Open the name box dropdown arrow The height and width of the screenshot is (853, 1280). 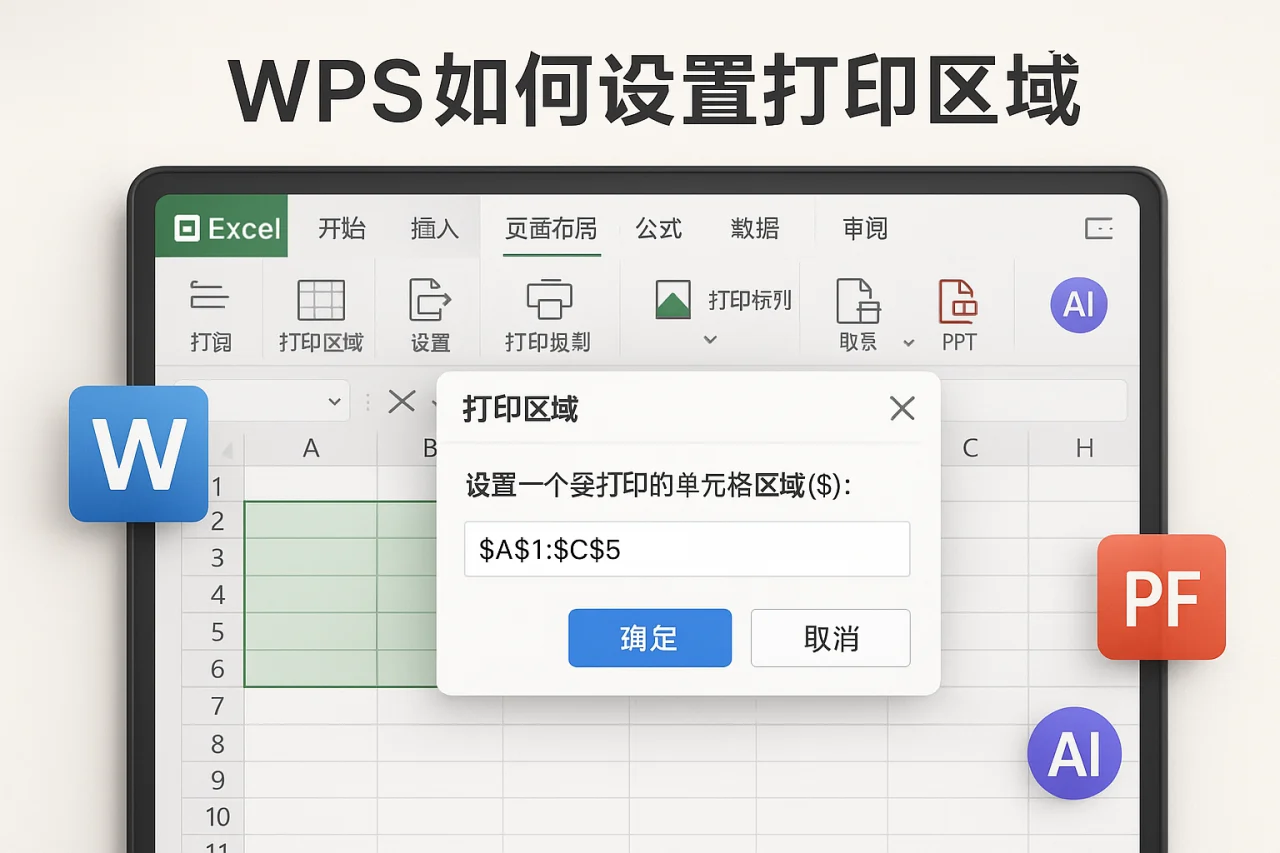coord(333,401)
